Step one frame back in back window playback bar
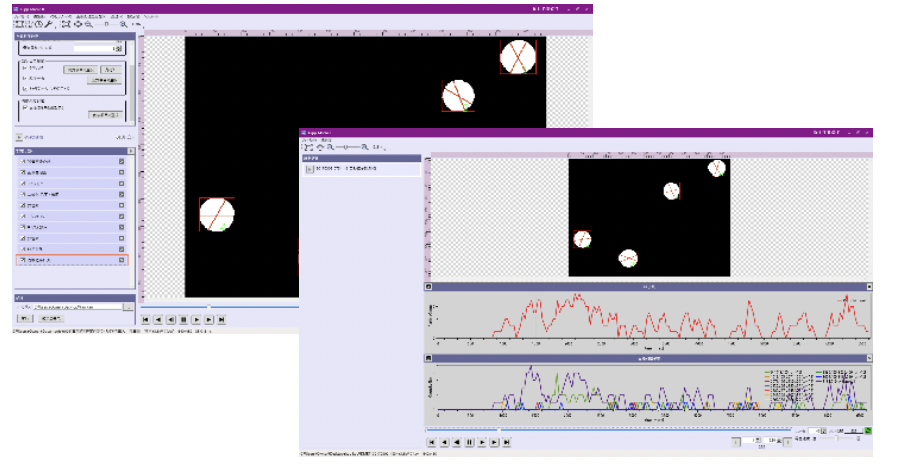Image resolution: width=914 pixels, height=474 pixels. tap(158, 319)
